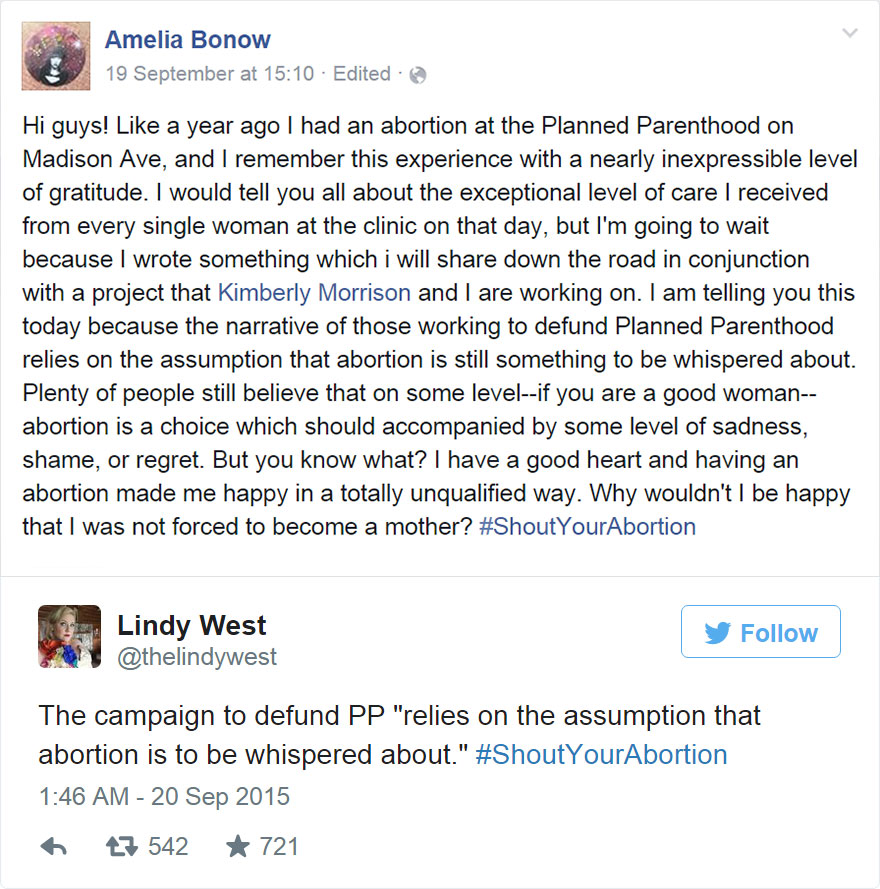880x889 pixels.
Task: Reply to Lindy West's tweet
Action: tap(53, 845)
